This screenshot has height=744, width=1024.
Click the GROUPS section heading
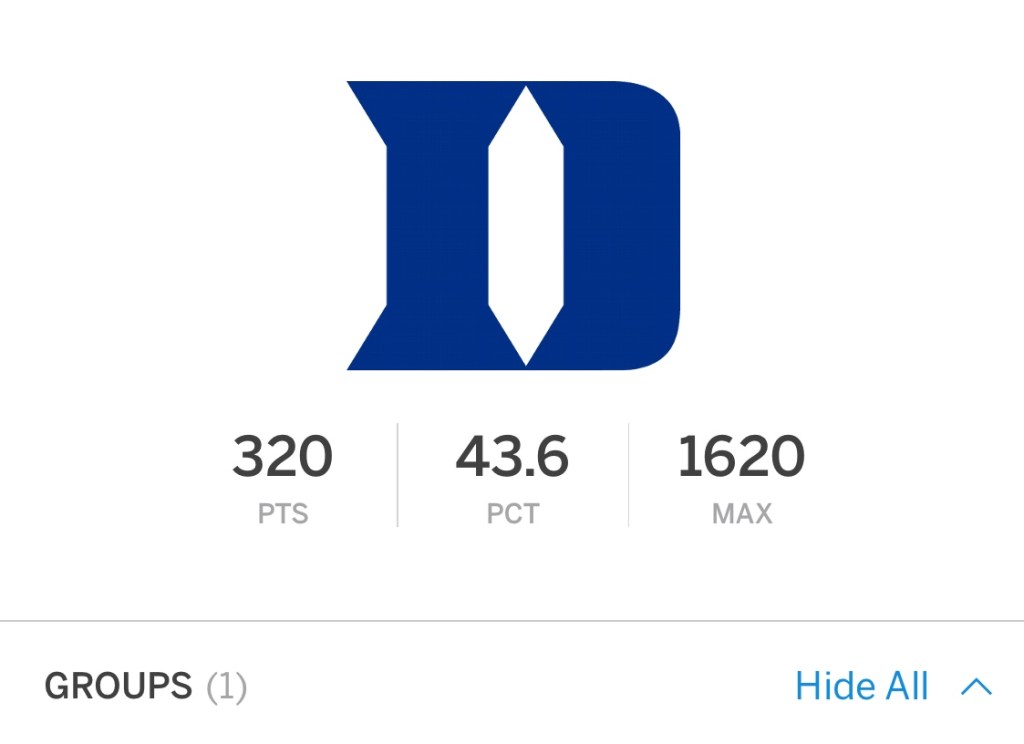coord(118,687)
